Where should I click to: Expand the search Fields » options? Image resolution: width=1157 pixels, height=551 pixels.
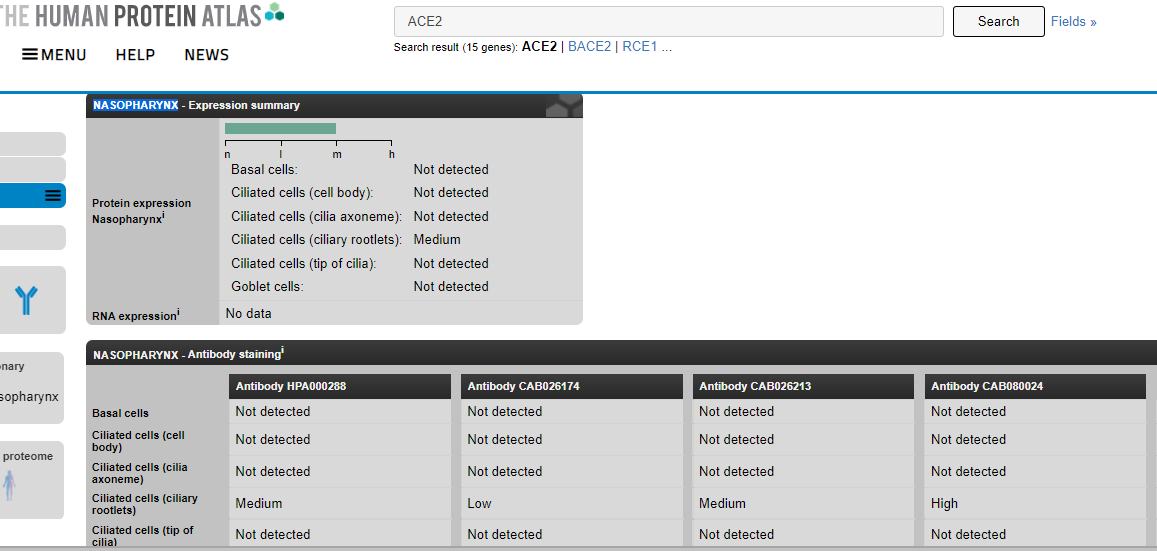(1073, 22)
